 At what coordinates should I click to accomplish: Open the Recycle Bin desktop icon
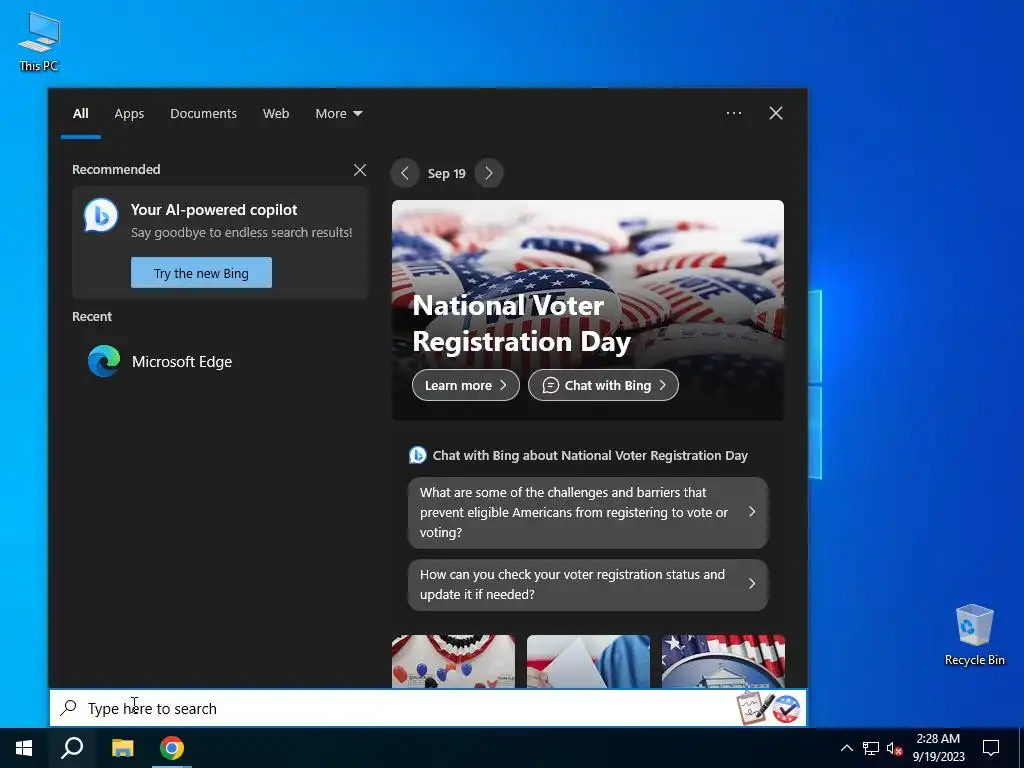click(974, 635)
